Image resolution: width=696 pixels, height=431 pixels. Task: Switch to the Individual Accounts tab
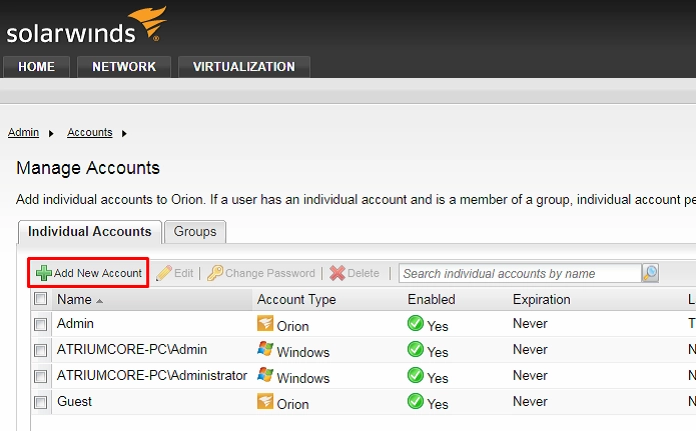[x=90, y=232]
